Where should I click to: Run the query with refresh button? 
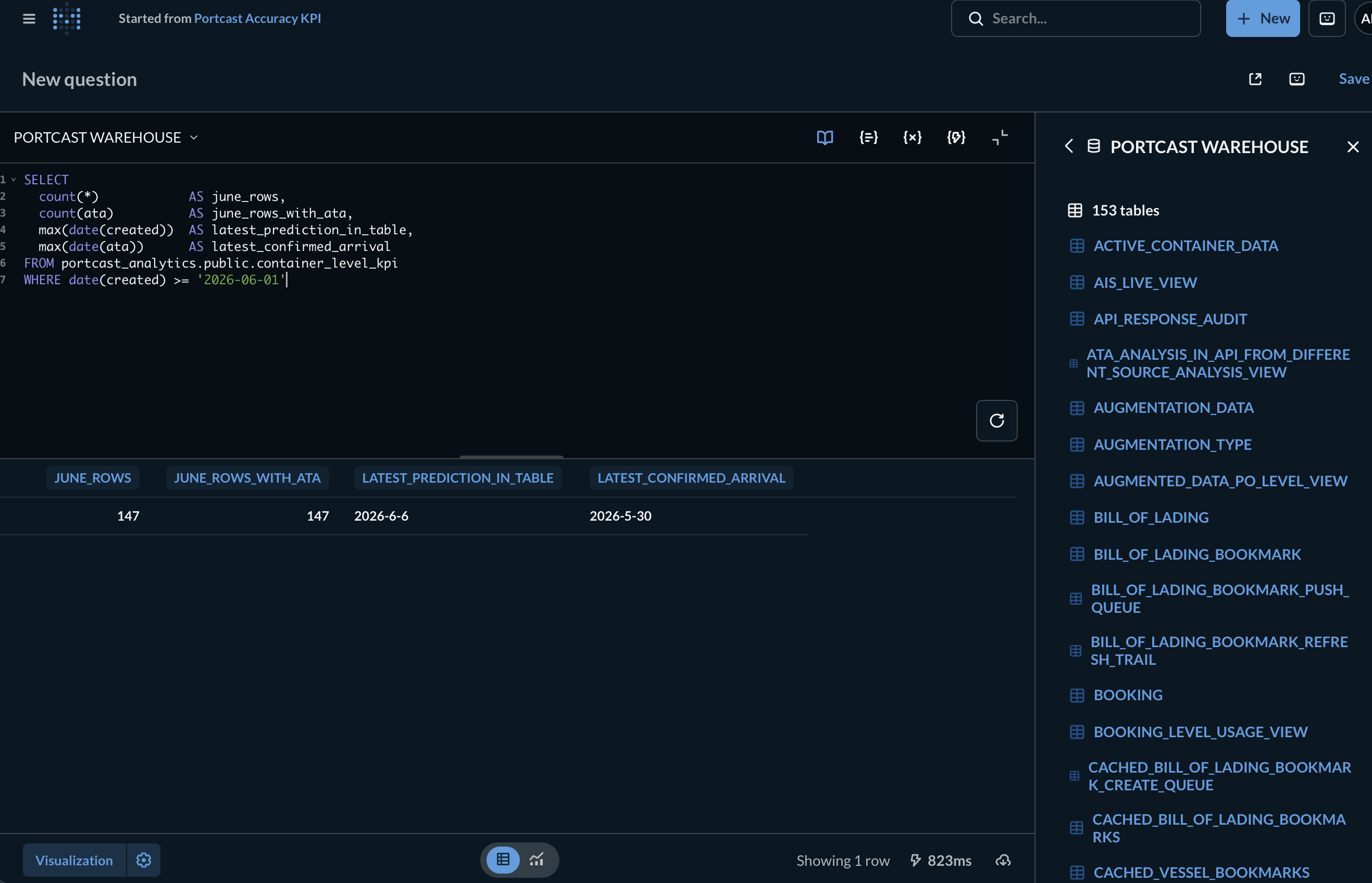point(996,420)
